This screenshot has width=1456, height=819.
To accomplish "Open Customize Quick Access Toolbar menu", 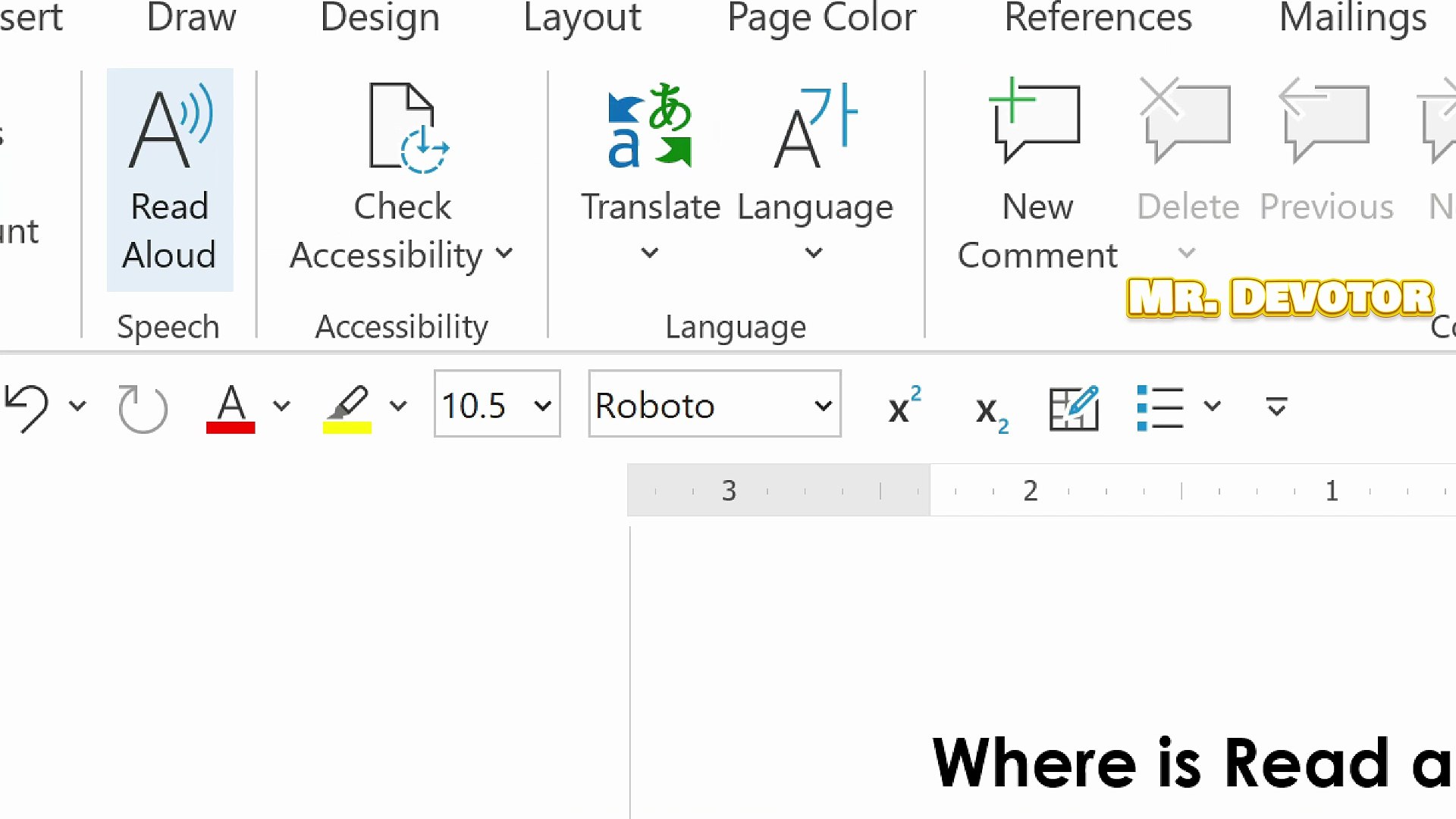I will coord(1276,407).
